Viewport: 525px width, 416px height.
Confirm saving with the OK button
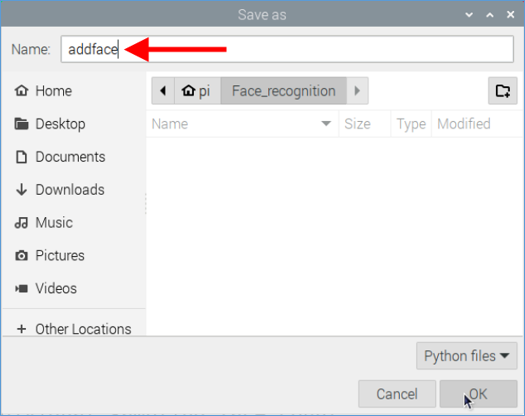tap(478, 394)
